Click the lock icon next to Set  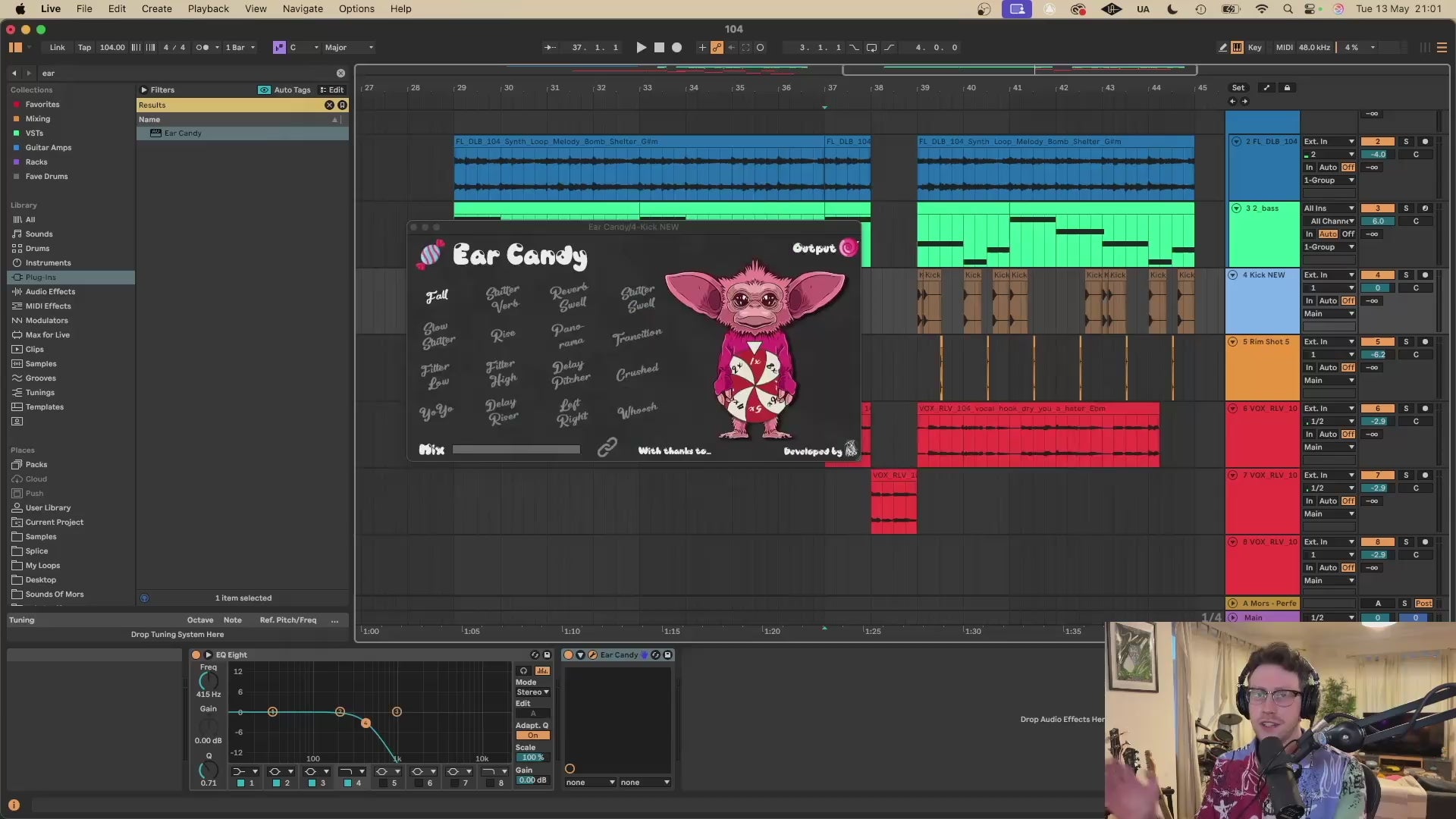pos(1287,88)
